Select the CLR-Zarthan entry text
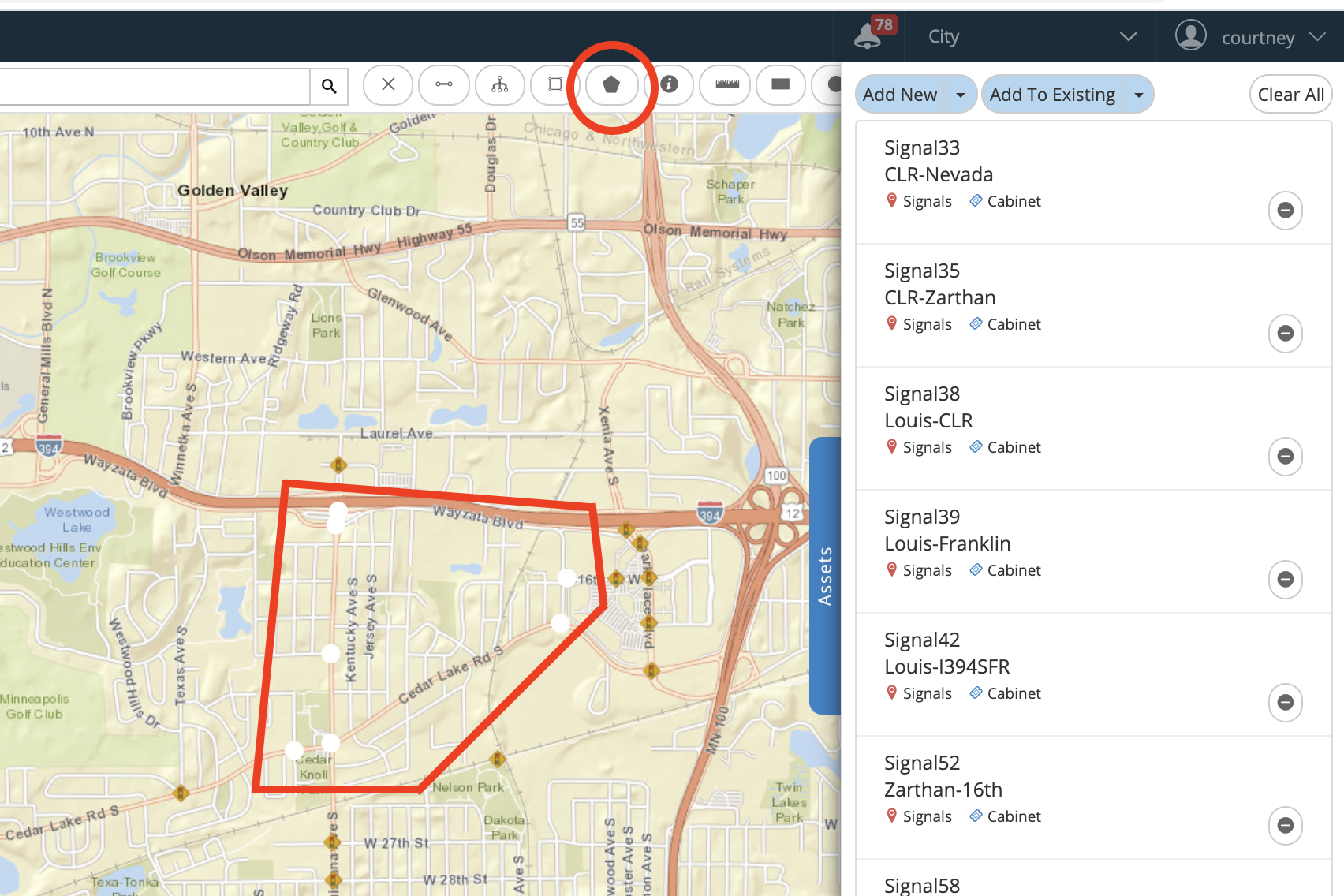1344x896 pixels. [940, 297]
